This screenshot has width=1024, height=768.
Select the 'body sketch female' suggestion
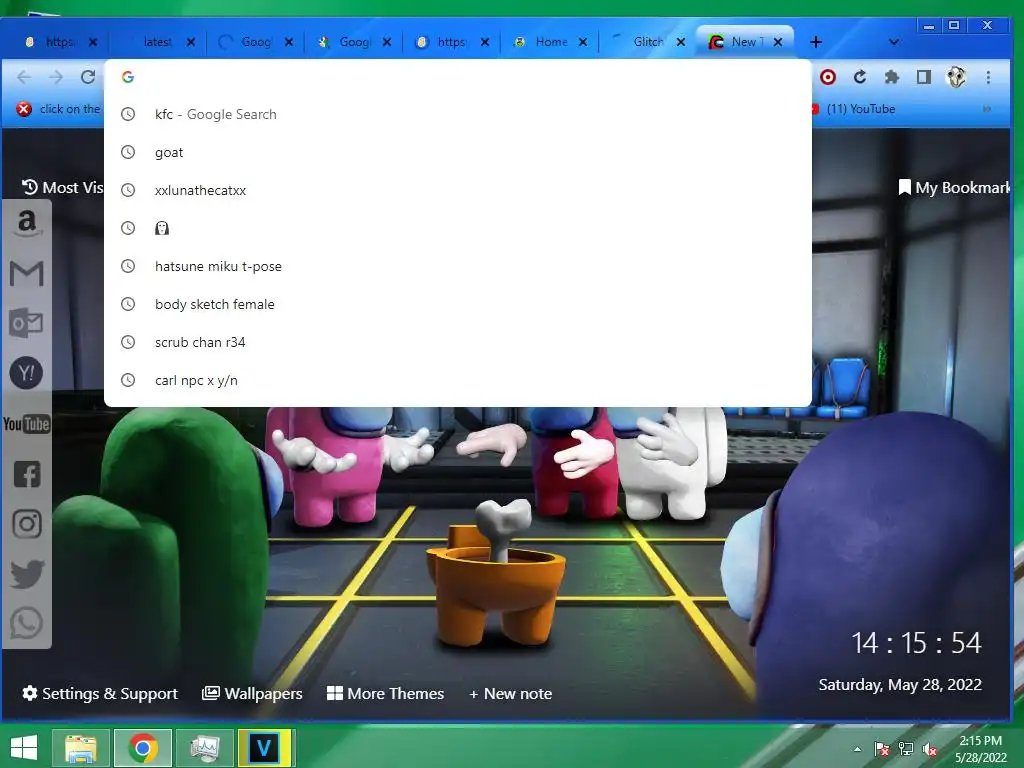tap(458, 304)
